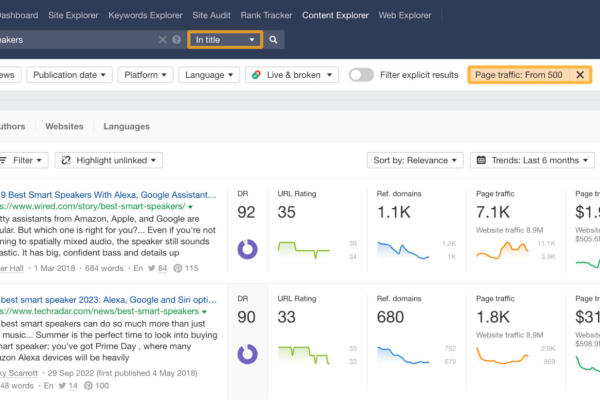Open Sort by: Relevance dropdown
The width and height of the screenshot is (600, 400).
[x=415, y=160]
